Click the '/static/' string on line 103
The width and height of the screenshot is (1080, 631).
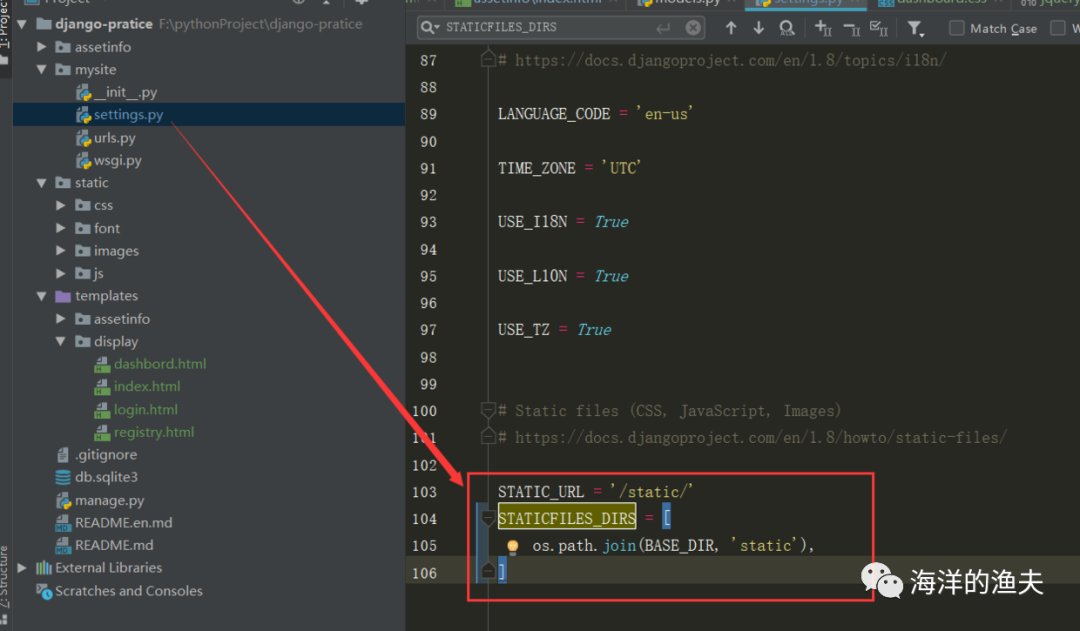point(651,492)
